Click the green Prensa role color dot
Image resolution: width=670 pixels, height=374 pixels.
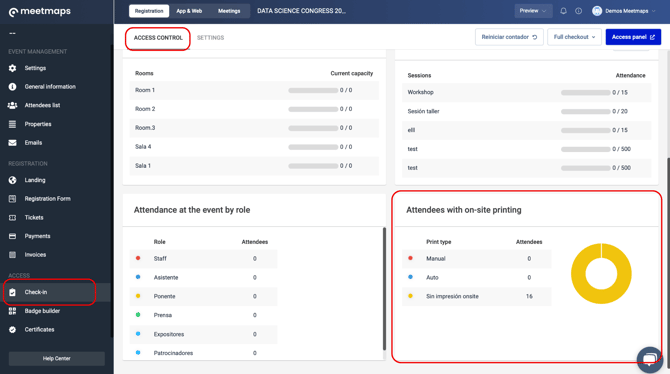click(138, 315)
